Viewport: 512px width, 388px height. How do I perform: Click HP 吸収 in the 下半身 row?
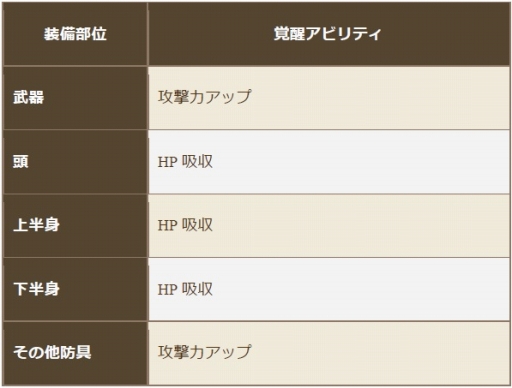pyautogui.click(x=185, y=289)
